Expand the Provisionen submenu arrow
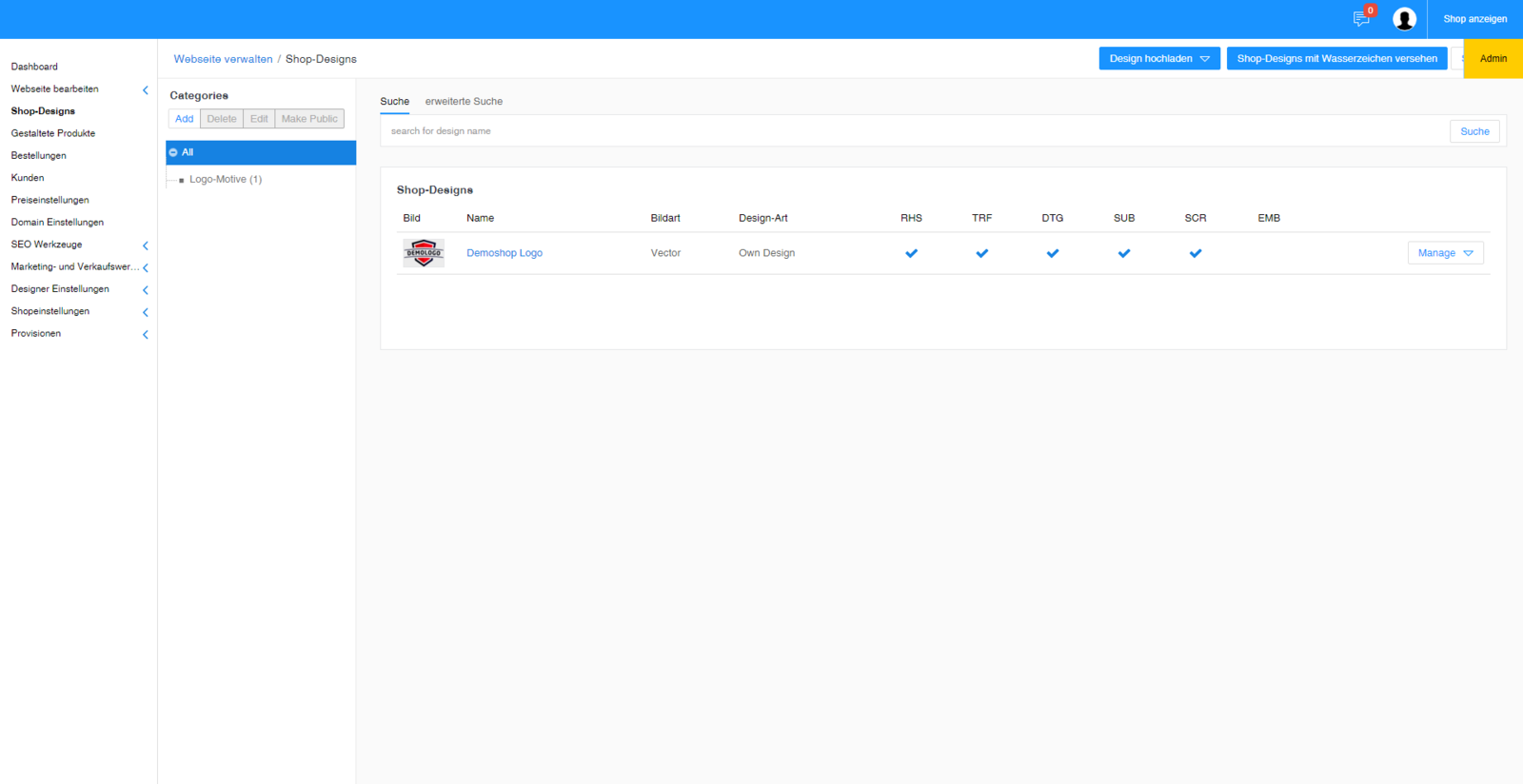The height and width of the screenshot is (784, 1523). [146, 334]
